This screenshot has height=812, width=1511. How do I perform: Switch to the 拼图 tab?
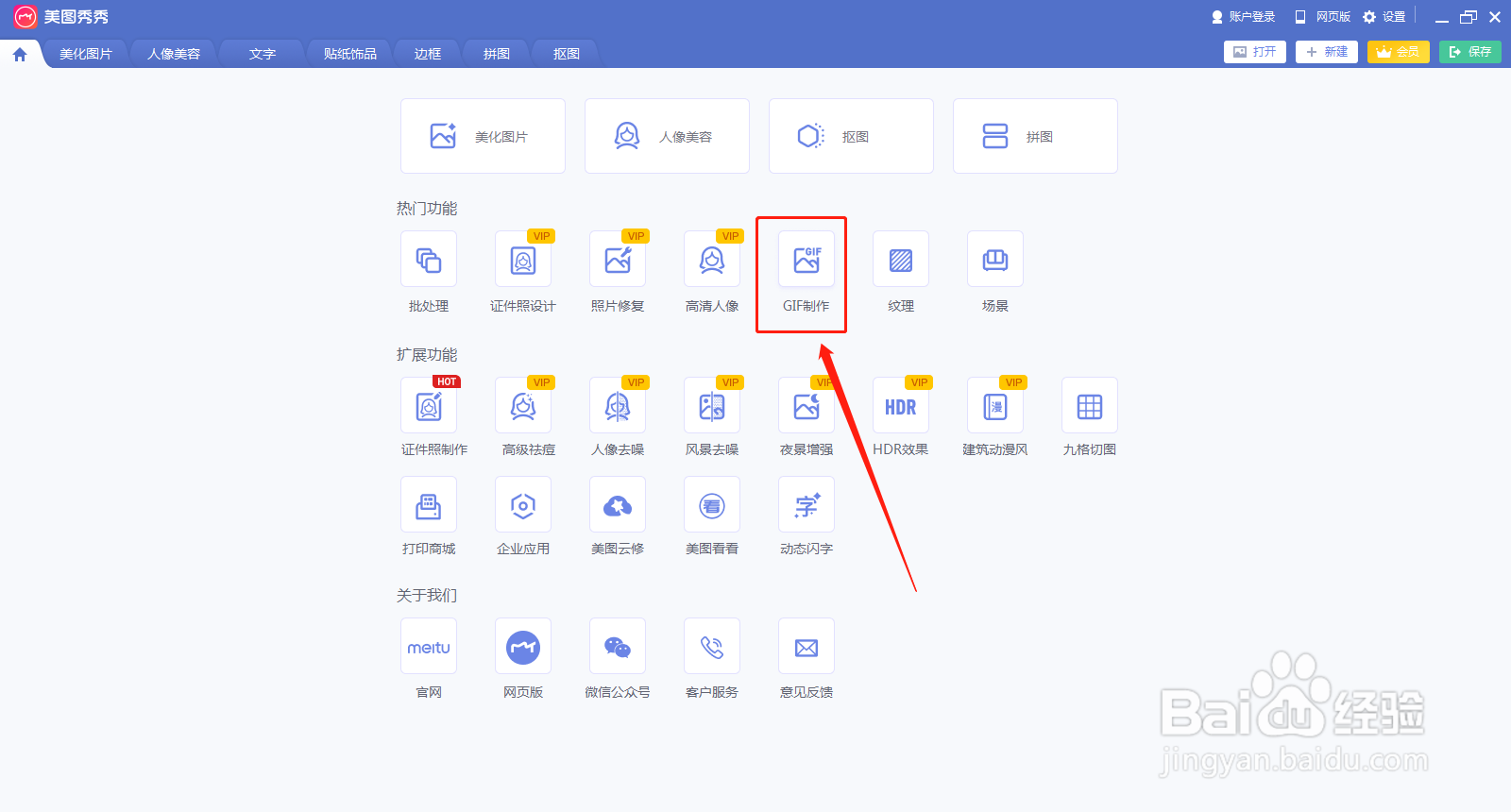[497, 54]
